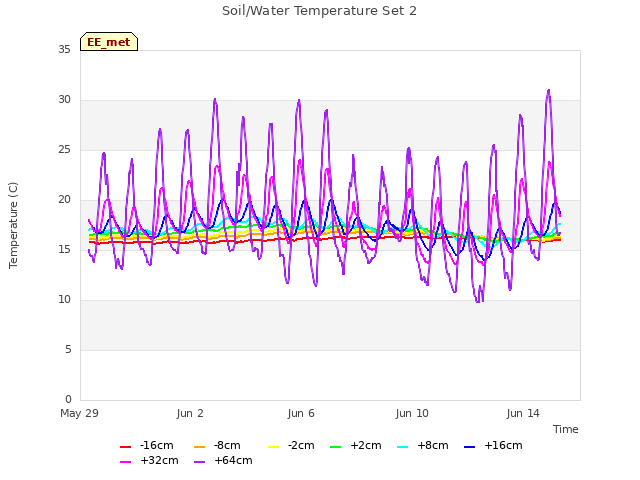Click the +64cm legend label
Viewport: 640px width, 480px height.
(233, 460)
